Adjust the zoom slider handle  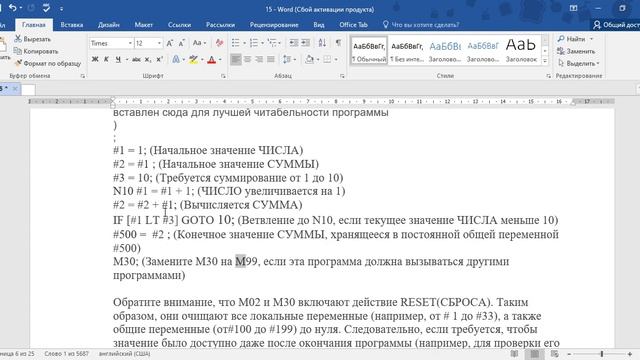[602, 354]
